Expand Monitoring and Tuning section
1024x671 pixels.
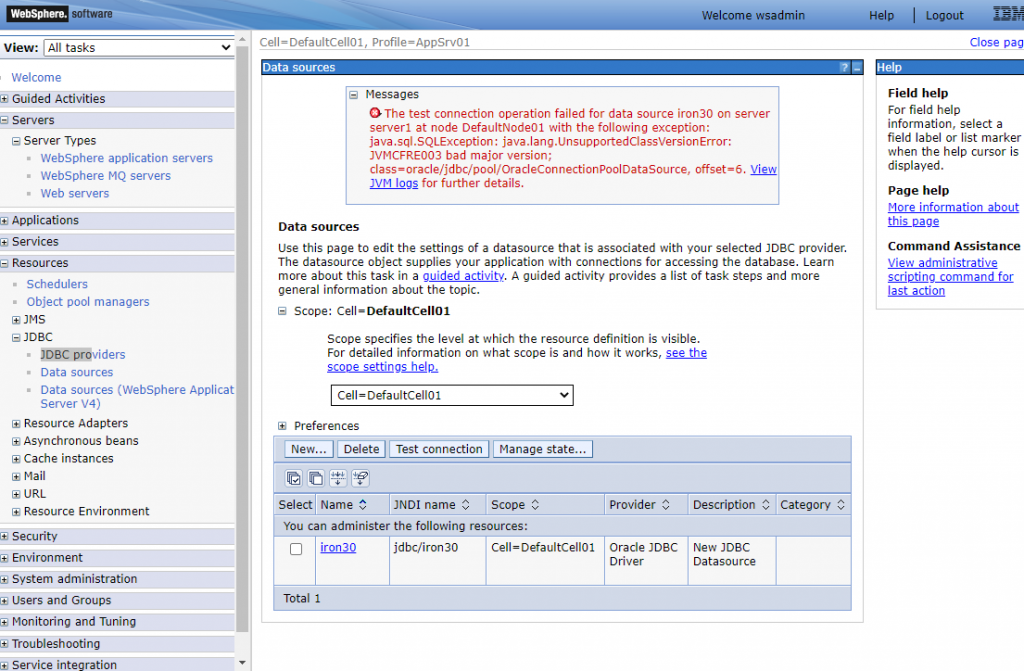pos(5,622)
